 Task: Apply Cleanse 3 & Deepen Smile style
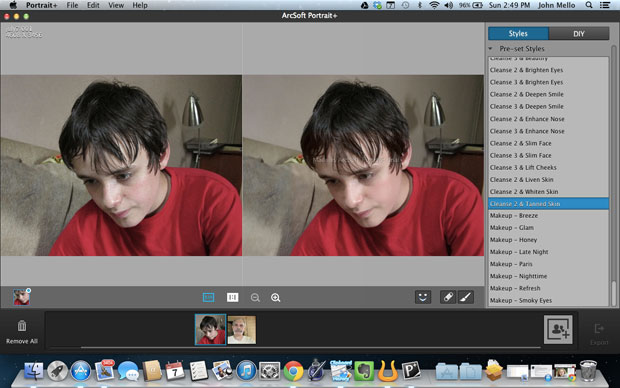548,106
